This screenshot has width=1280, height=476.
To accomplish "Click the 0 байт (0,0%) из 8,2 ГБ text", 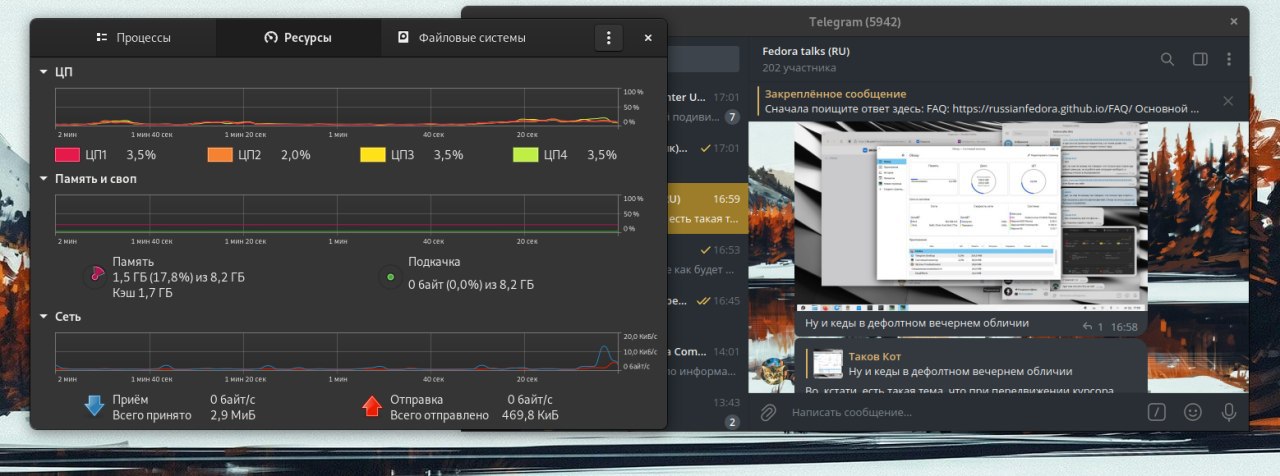I will coord(471,285).
